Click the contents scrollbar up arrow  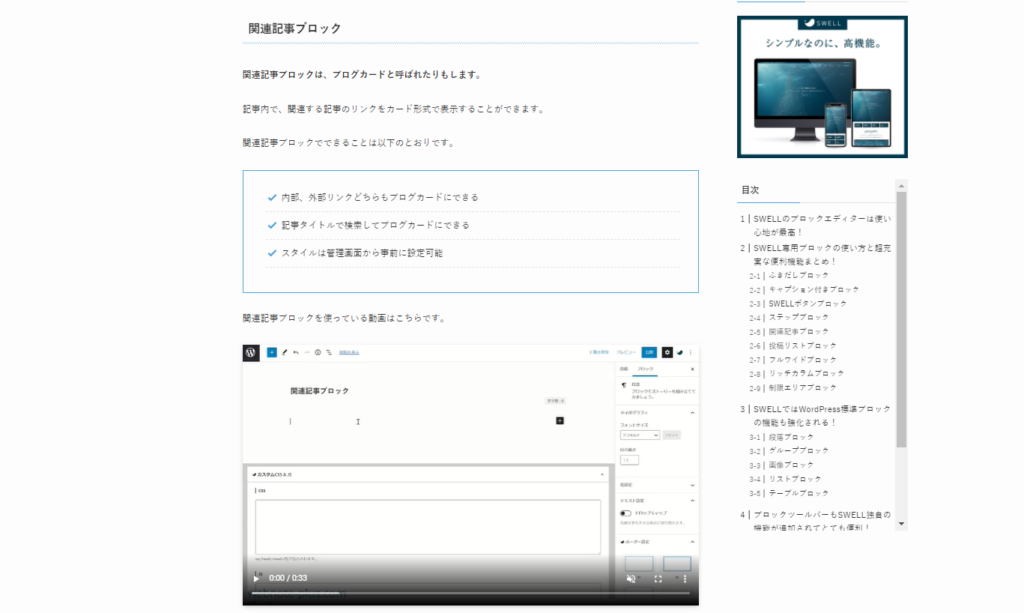(901, 186)
